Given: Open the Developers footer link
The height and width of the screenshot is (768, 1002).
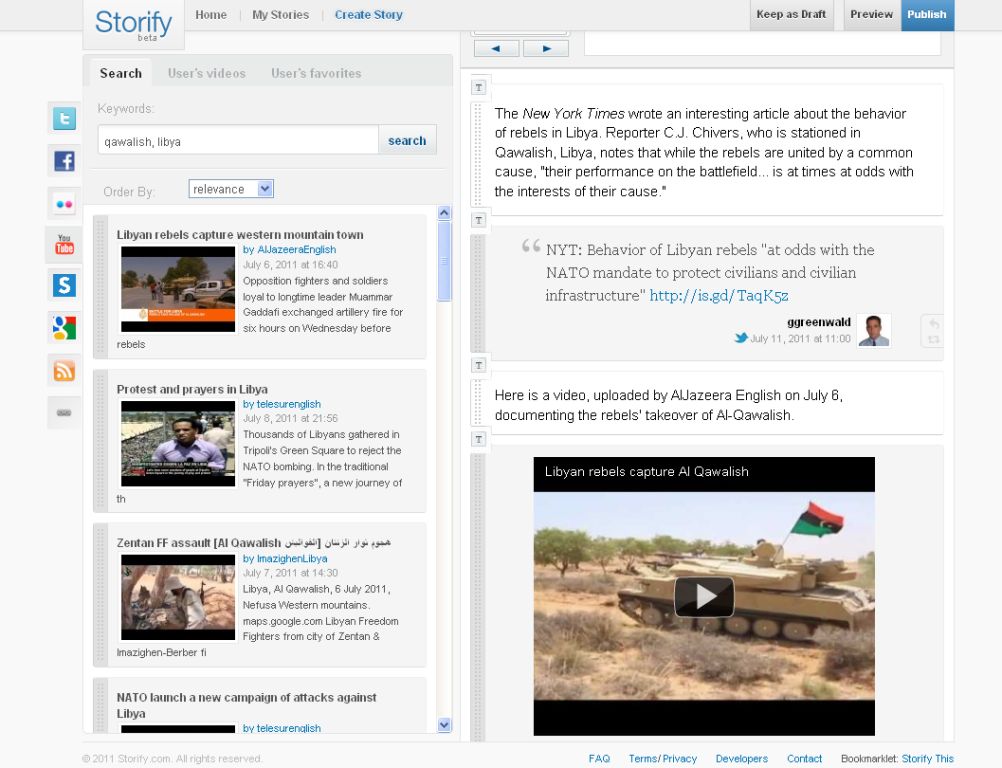Looking at the screenshot, I should pos(742,758).
